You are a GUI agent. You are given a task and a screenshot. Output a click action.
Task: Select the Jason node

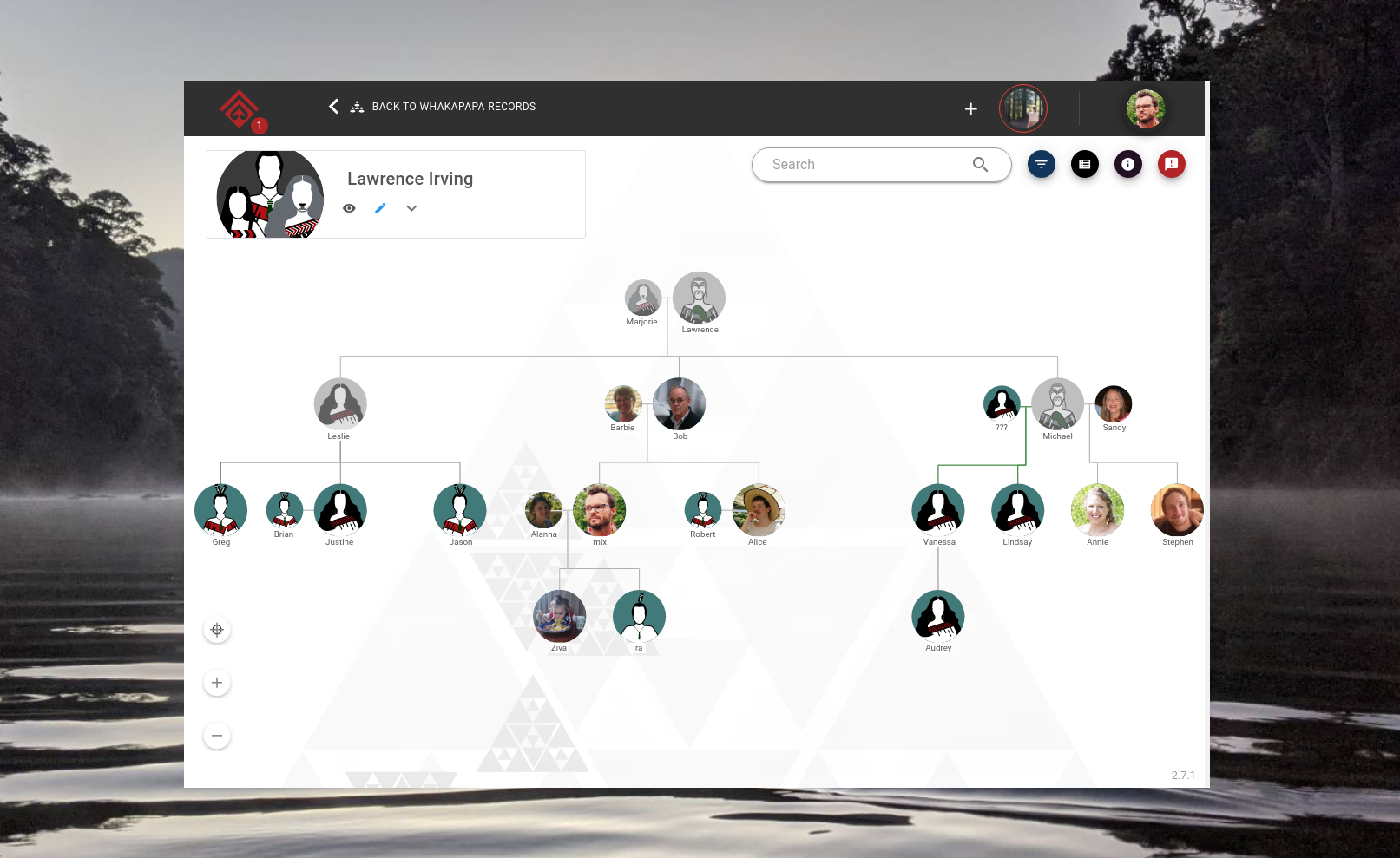460,510
